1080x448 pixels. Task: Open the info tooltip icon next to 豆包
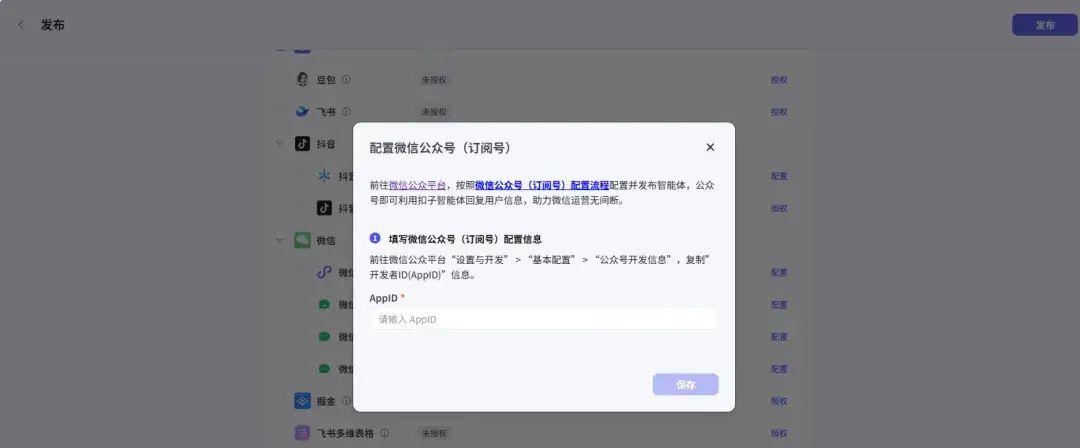tap(346, 79)
